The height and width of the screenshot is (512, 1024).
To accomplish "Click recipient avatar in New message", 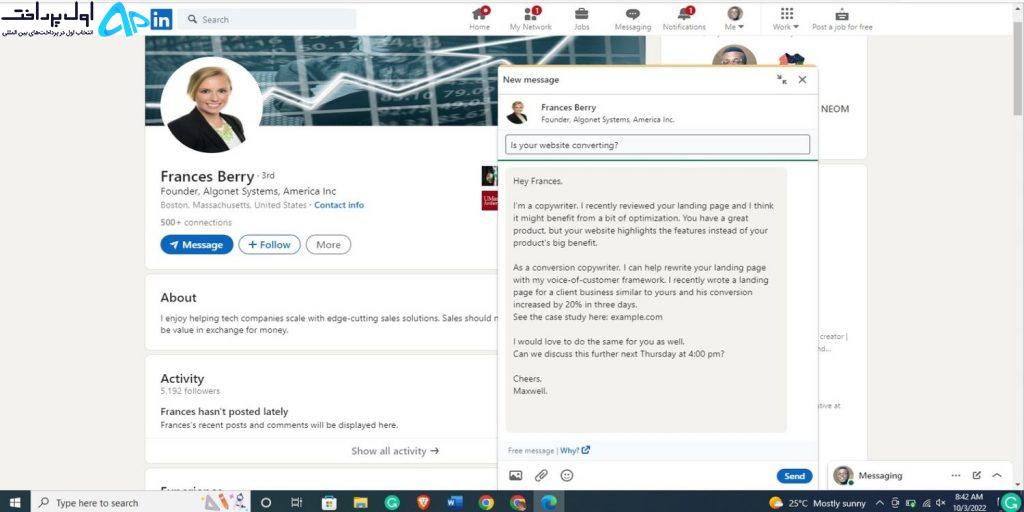I will (x=517, y=112).
